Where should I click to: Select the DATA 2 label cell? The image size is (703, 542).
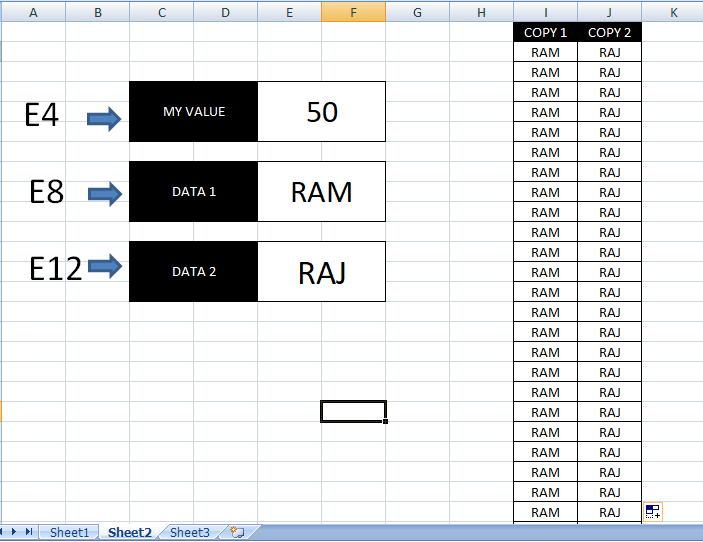click(x=194, y=271)
